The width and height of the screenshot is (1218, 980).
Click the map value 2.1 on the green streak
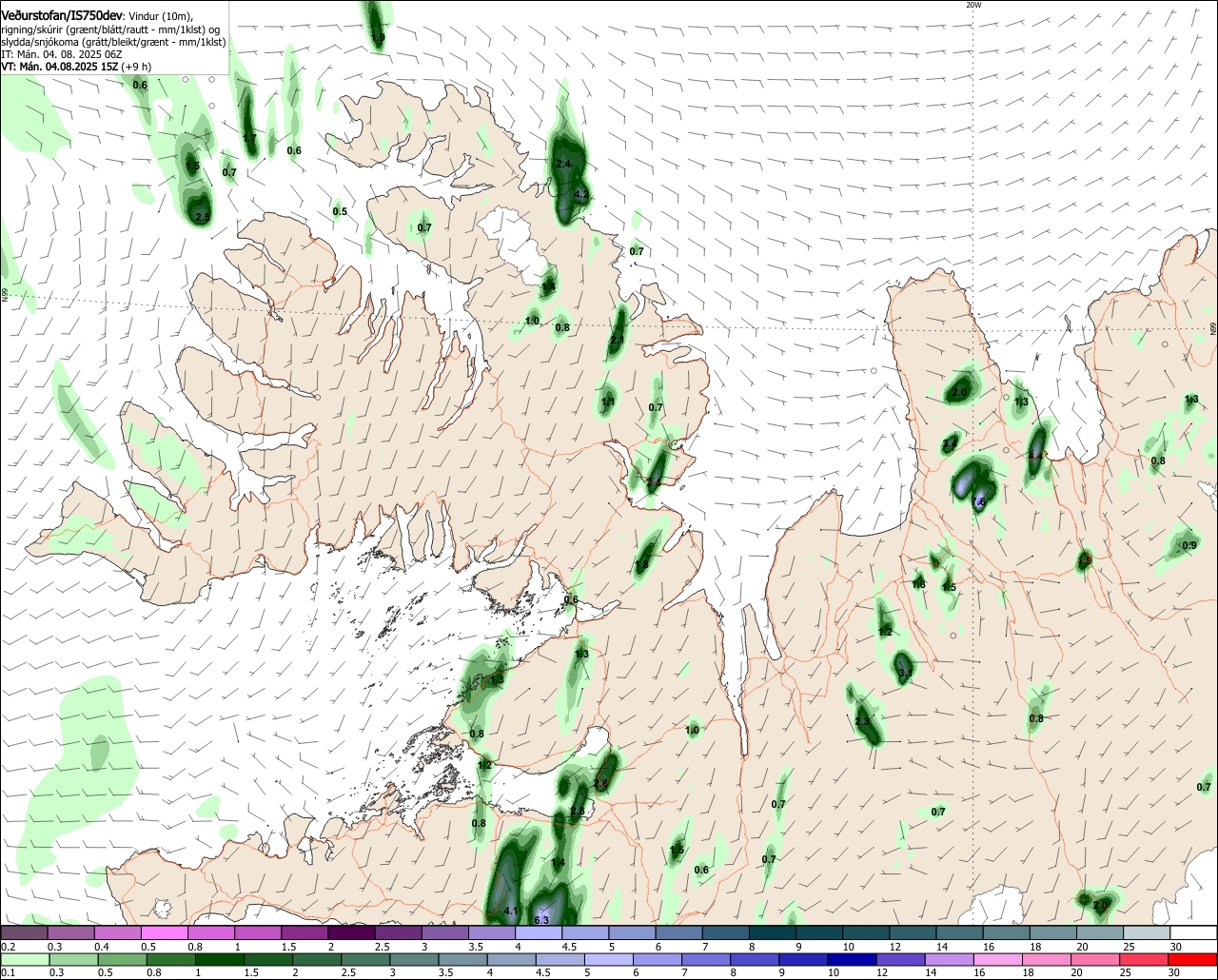point(617,340)
